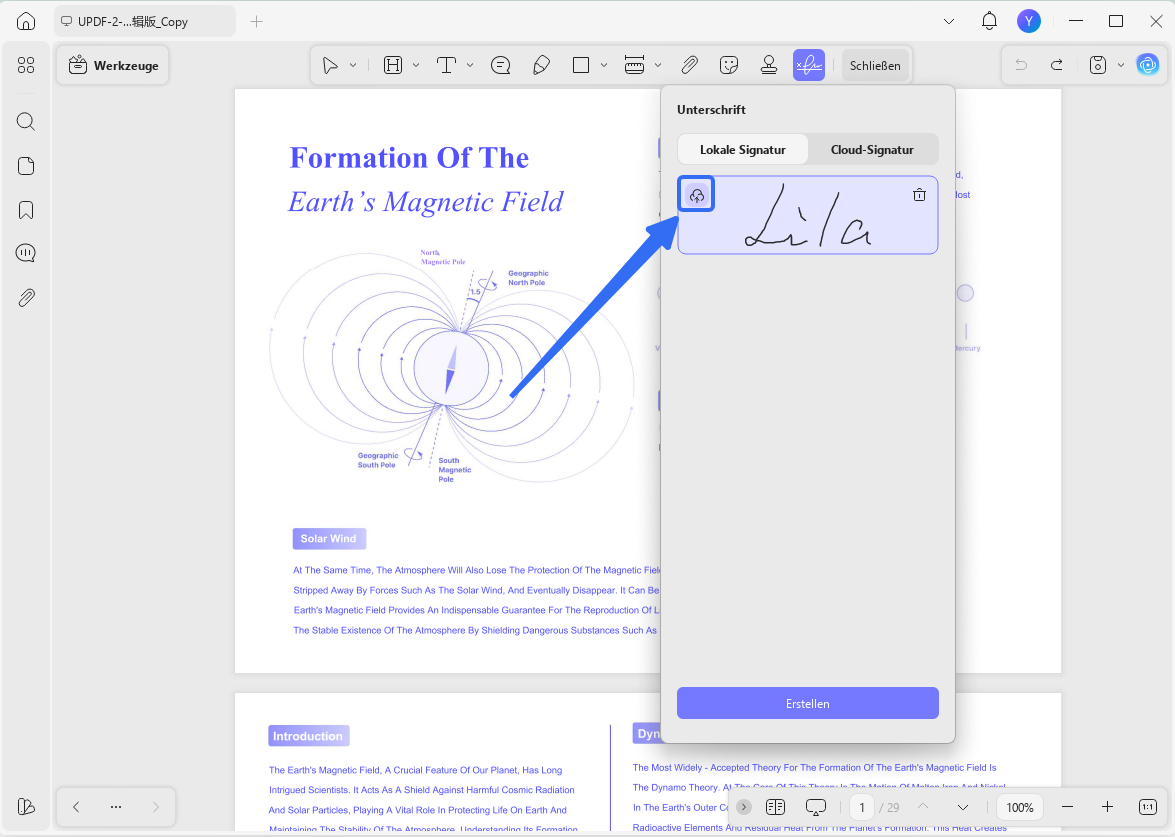Image resolution: width=1175 pixels, height=837 pixels.
Task: Open the bookmarks panel
Action: click(x=26, y=210)
